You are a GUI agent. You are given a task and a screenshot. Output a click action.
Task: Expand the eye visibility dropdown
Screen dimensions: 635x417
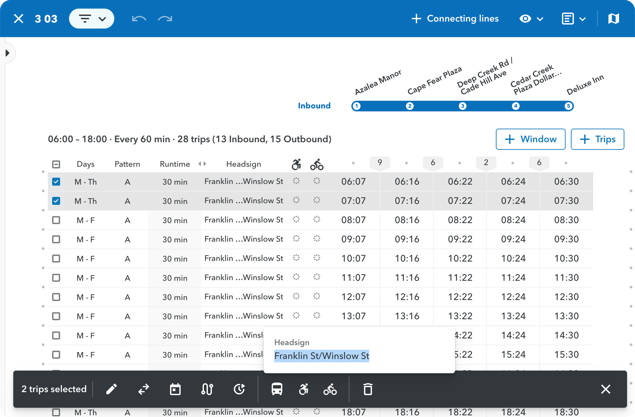(x=531, y=18)
